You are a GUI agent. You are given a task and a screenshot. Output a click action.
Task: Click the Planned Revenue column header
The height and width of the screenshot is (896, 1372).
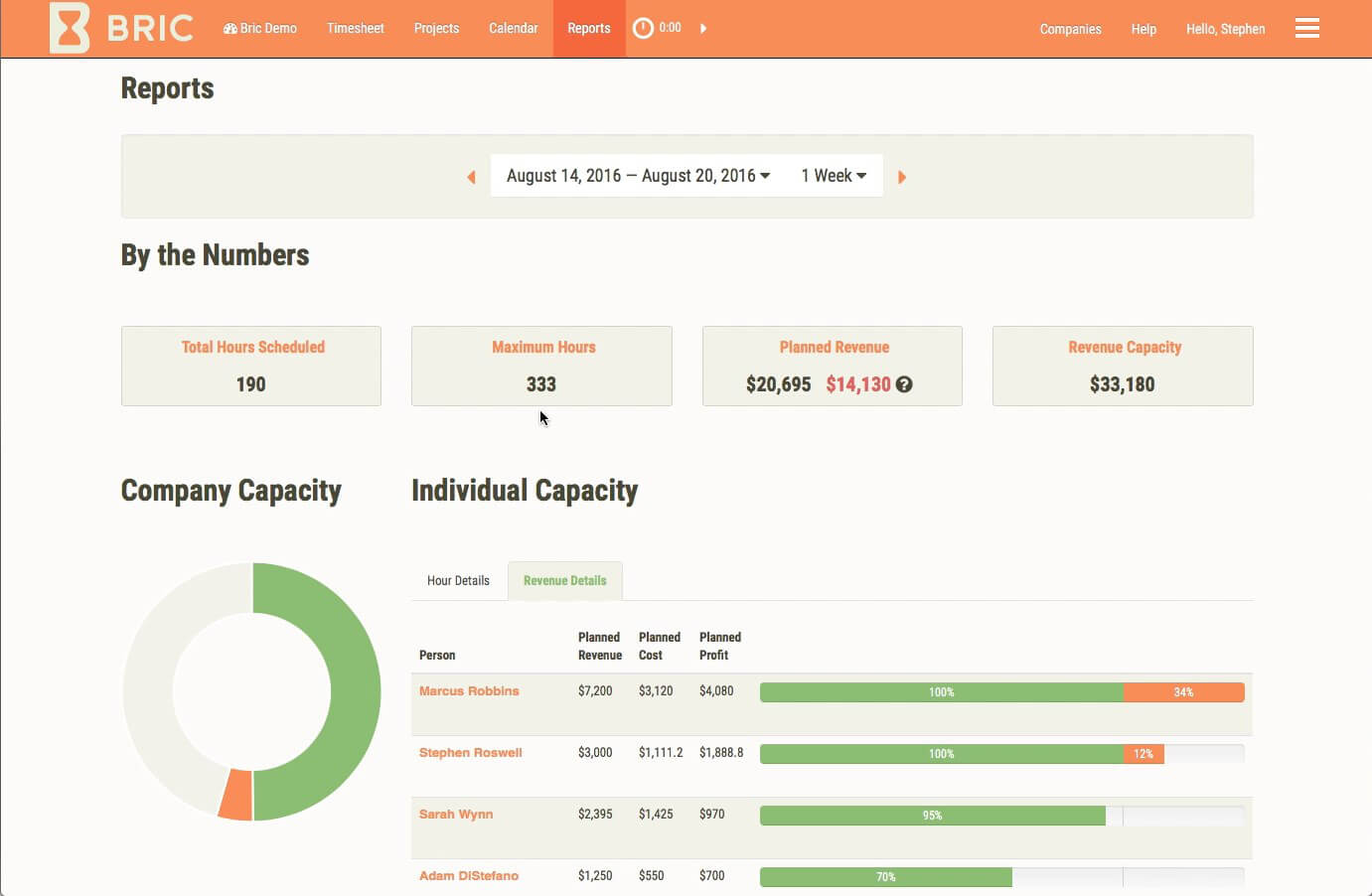600,646
